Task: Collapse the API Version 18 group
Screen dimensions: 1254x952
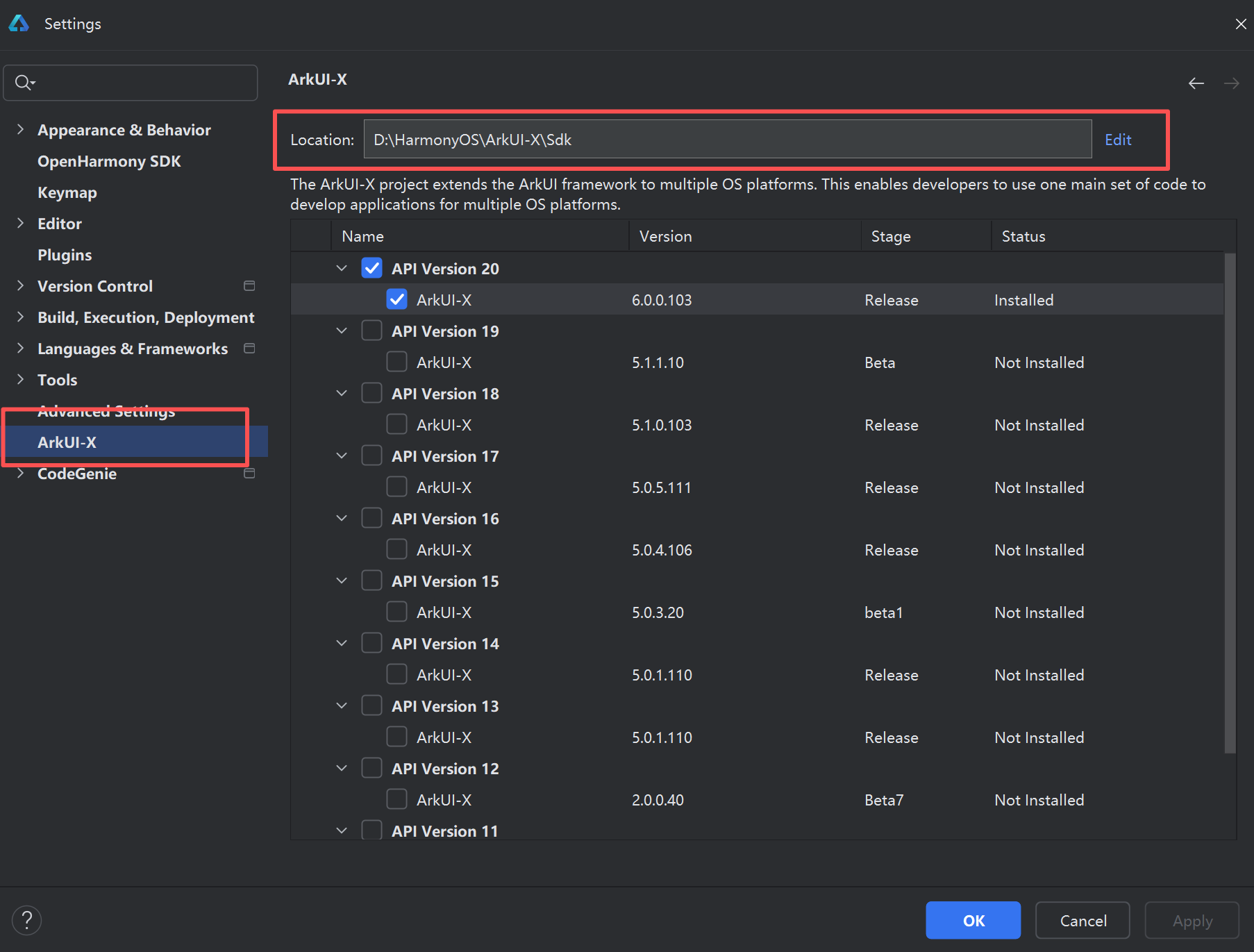Action: (x=342, y=393)
